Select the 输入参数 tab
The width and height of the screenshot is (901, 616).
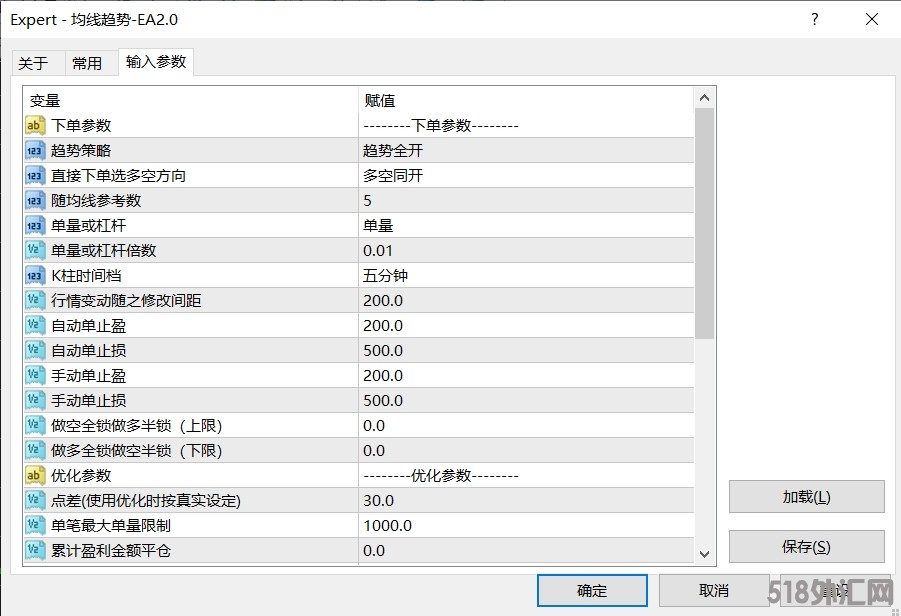pos(156,61)
